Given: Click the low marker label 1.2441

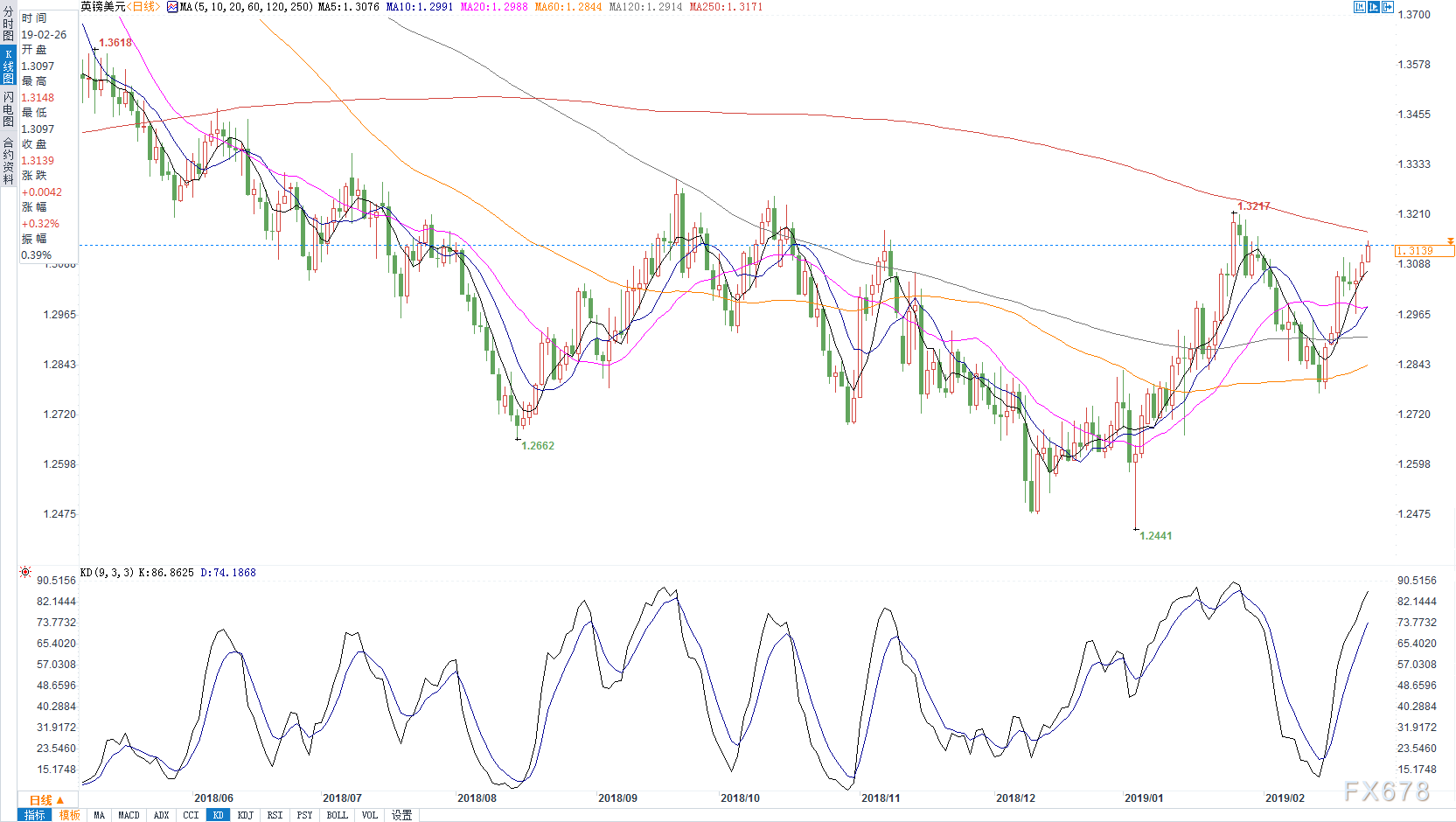Looking at the screenshot, I should pyautogui.click(x=1155, y=536).
